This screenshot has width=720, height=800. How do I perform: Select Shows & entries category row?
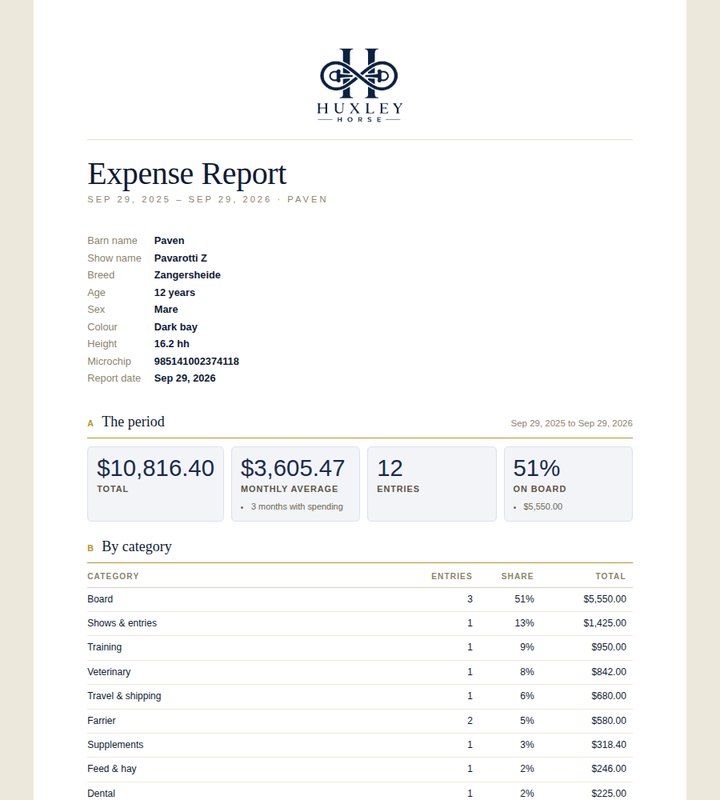360,623
